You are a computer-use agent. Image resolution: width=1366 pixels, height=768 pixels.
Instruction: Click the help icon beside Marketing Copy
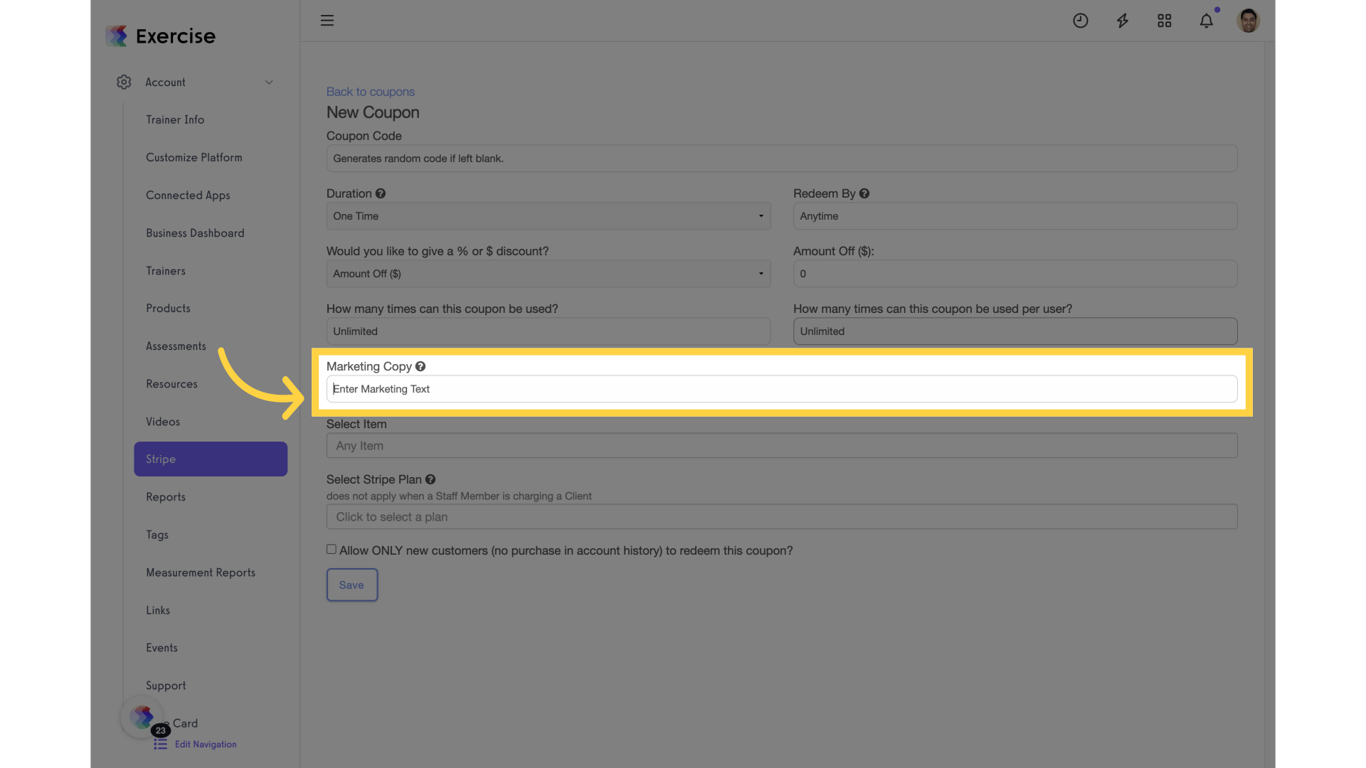click(x=420, y=366)
